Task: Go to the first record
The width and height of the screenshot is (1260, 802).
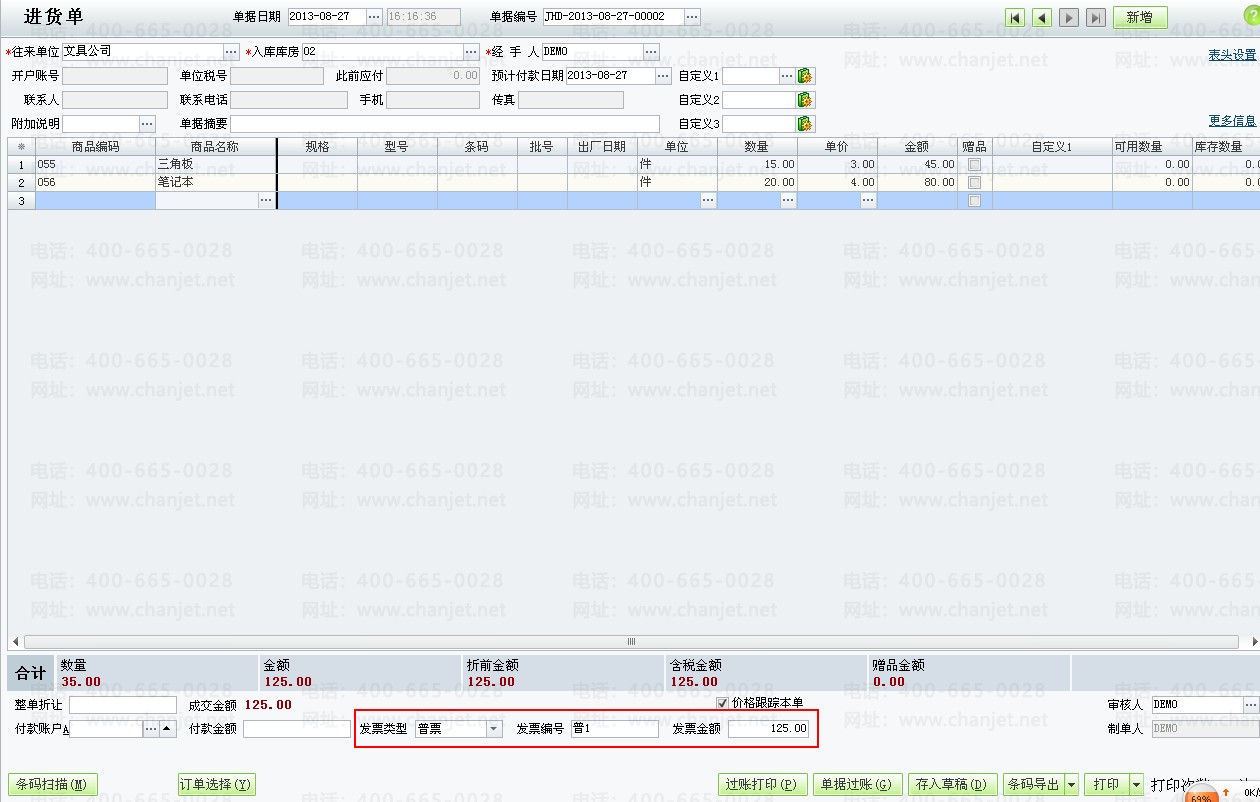Action: (x=1015, y=18)
